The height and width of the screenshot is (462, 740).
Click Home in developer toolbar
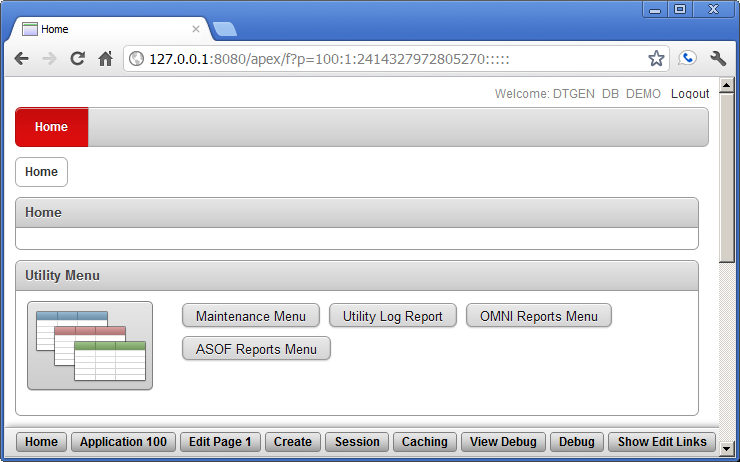pyautogui.click(x=42, y=442)
